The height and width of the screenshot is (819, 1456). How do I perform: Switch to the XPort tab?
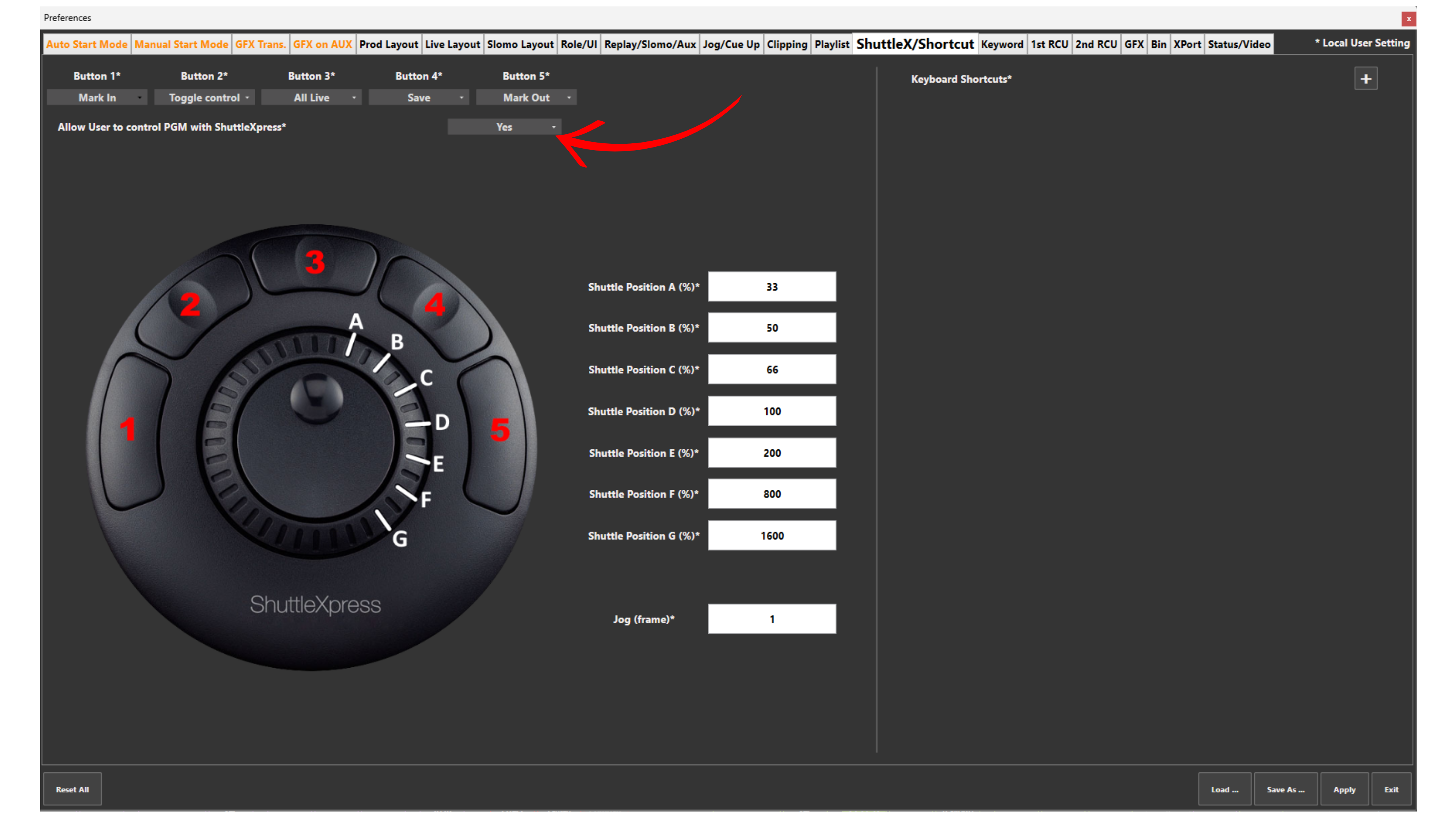tap(1188, 44)
